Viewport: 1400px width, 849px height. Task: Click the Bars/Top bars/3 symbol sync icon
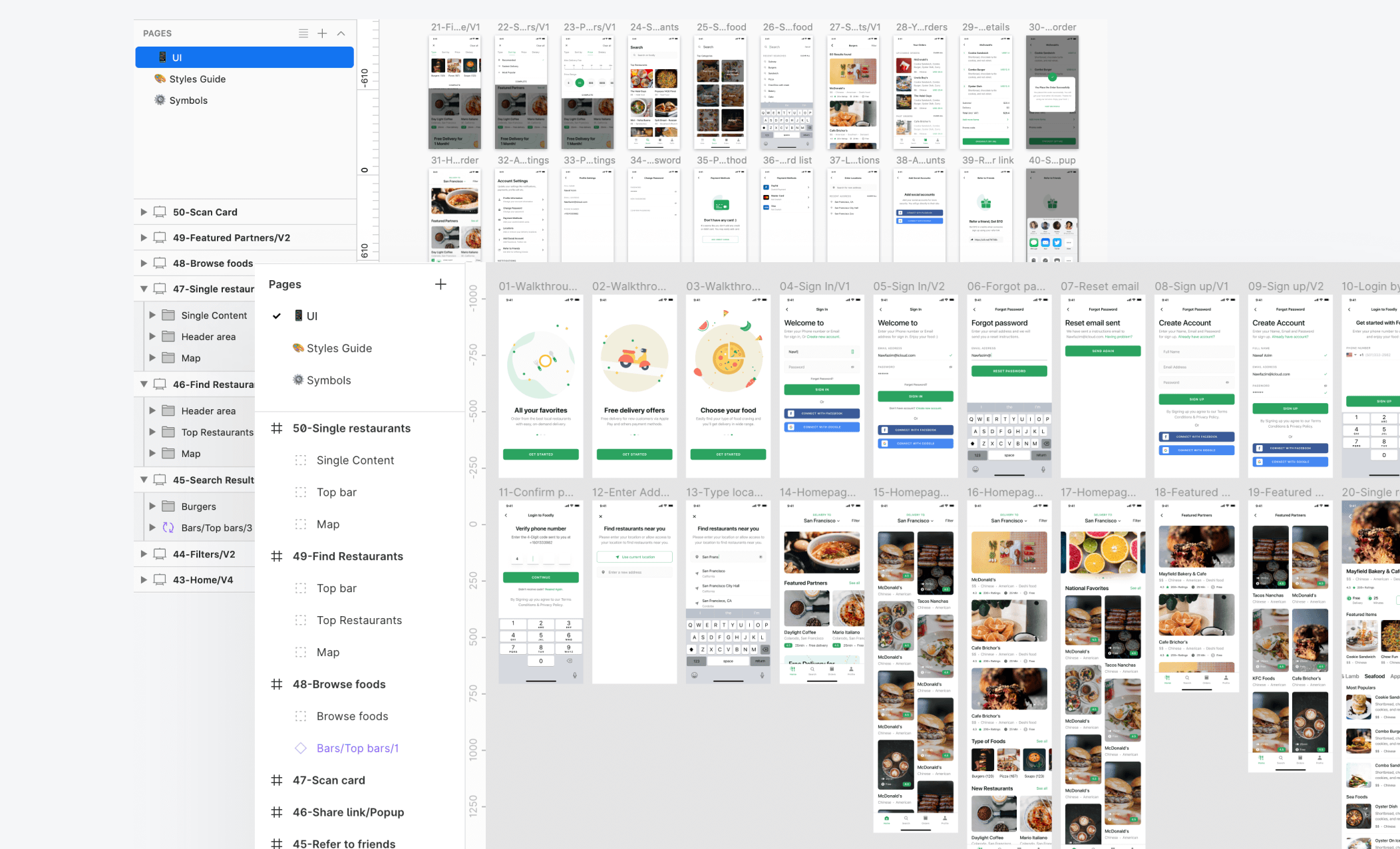coord(168,528)
